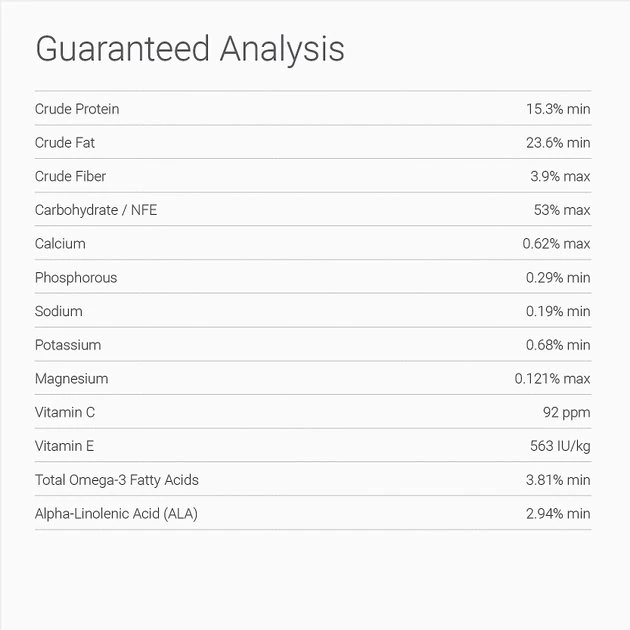The height and width of the screenshot is (630, 630).
Task: Select the 563 IU/kg Vitamin E value
Action: [560, 446]
